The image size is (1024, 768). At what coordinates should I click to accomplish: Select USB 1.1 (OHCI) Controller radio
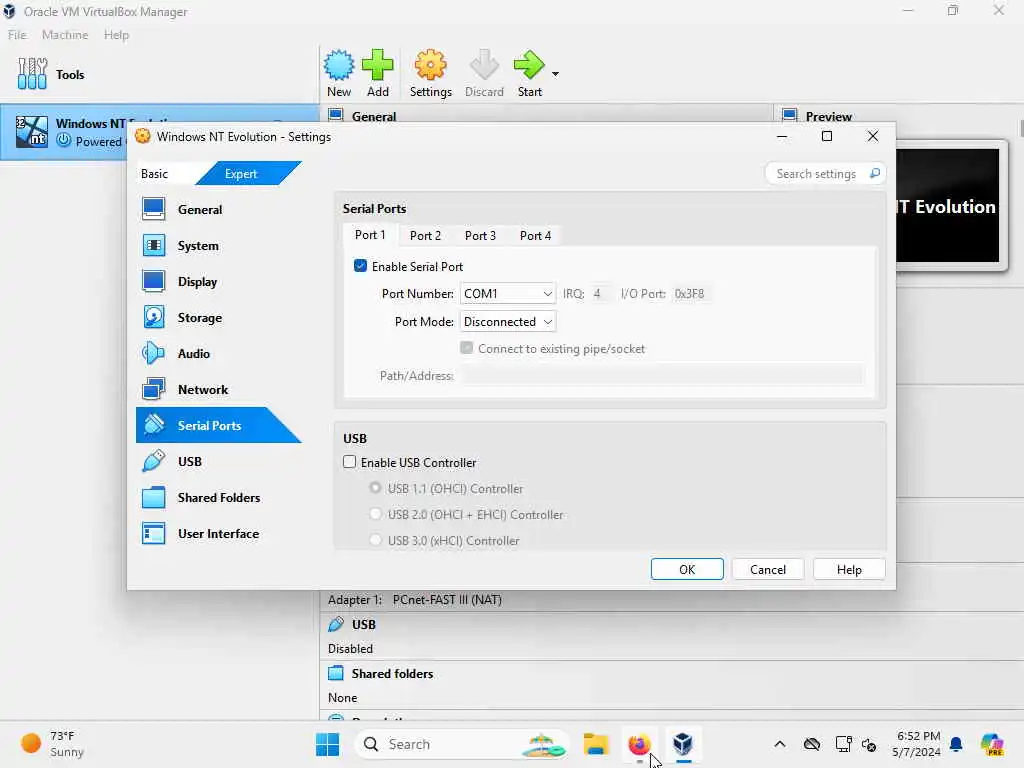click(376, 488)
